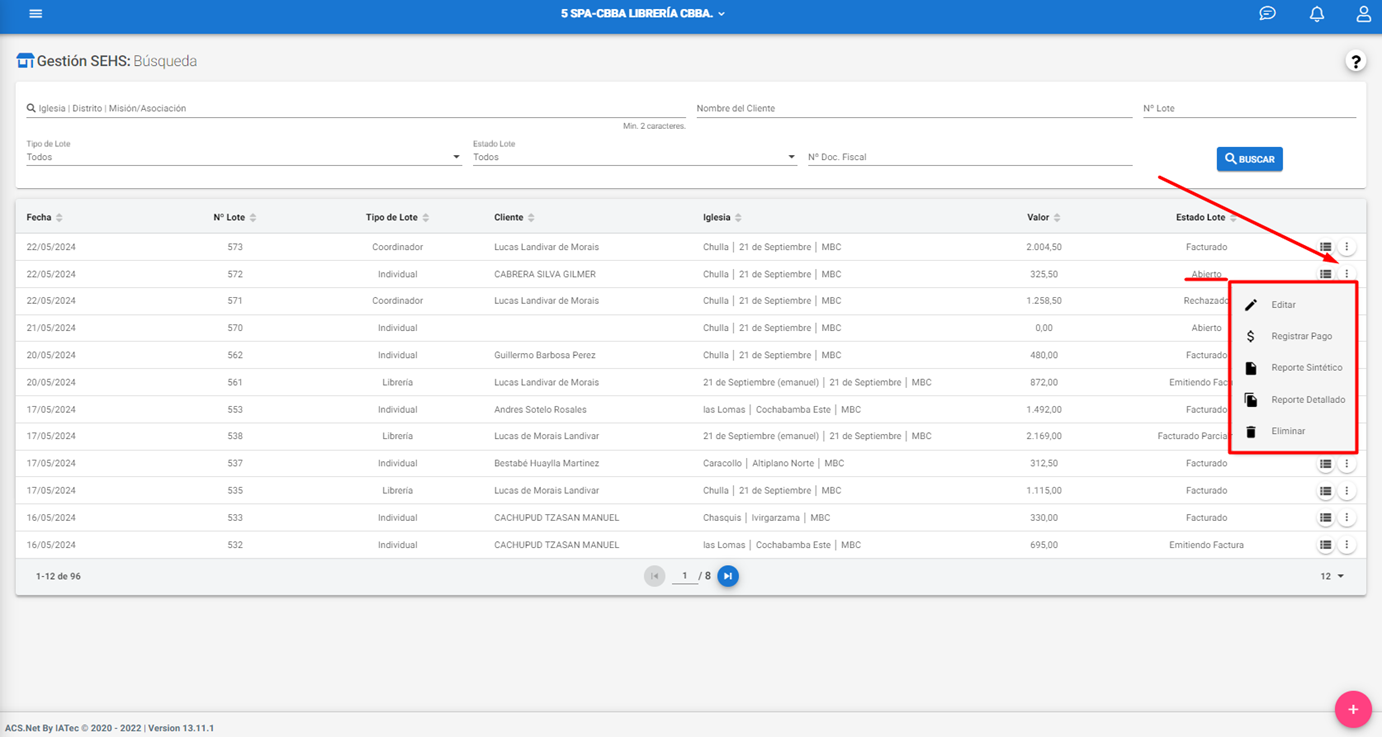Open the three-dot menu for lote 537
This screenshot has width=1382, height=737.
tap(1347, 464)
